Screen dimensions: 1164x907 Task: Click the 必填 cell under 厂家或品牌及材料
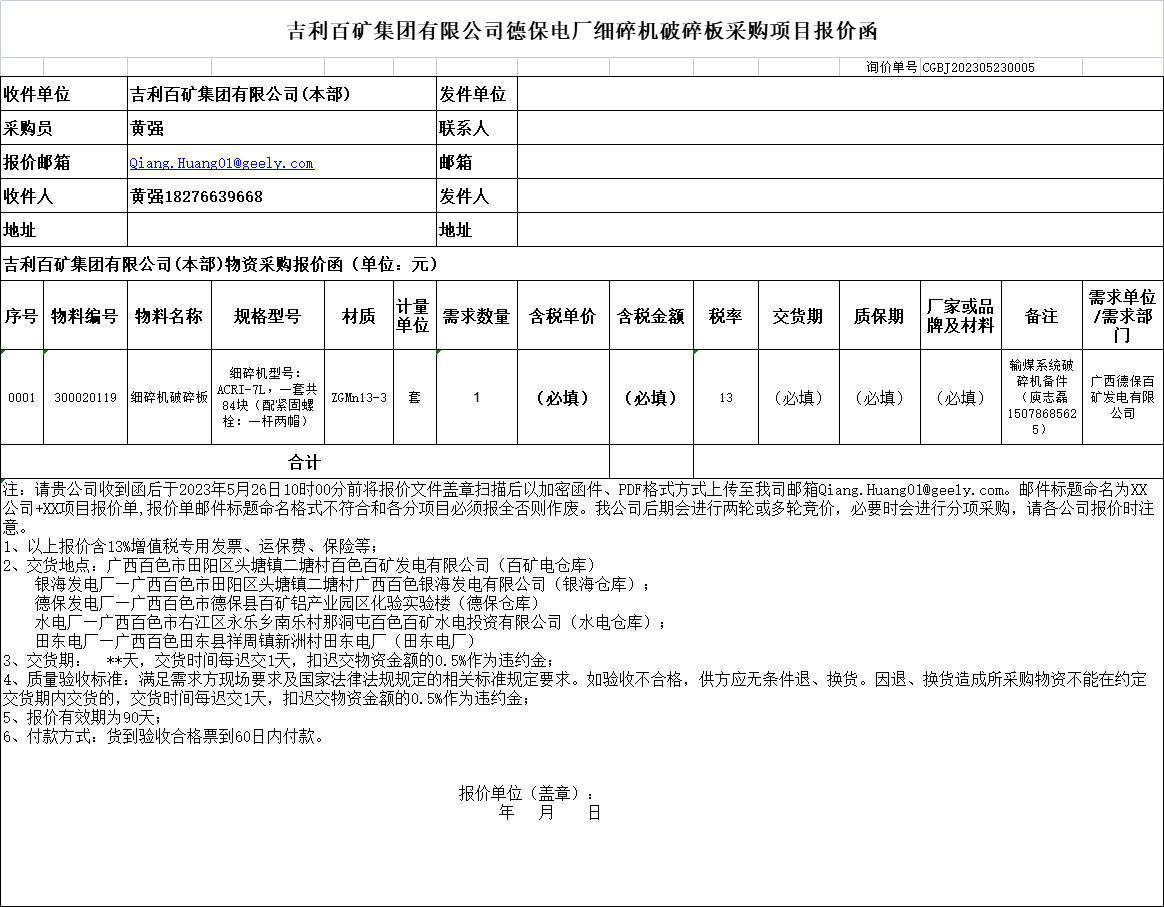click(961, 397)
